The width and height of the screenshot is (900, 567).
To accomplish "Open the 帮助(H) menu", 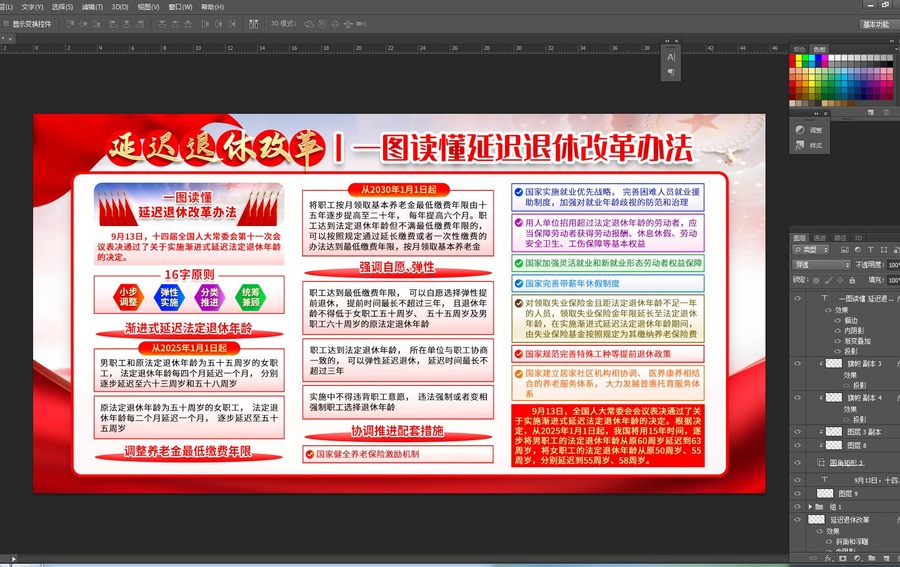I will coord(212,7).
